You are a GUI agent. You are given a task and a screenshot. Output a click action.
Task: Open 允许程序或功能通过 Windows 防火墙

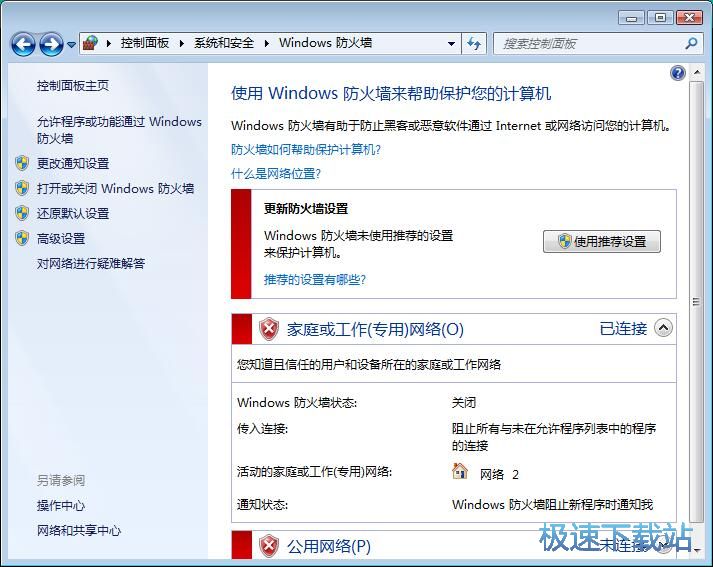tap(119, 130)
